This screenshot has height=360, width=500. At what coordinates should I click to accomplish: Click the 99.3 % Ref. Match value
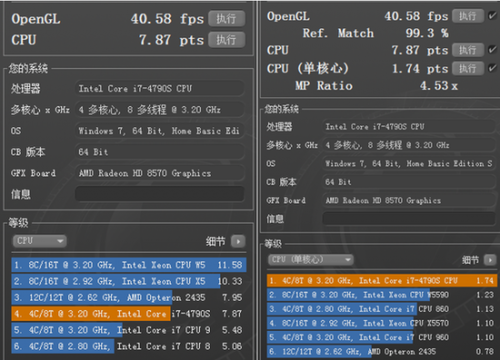[x=427, y=33]
